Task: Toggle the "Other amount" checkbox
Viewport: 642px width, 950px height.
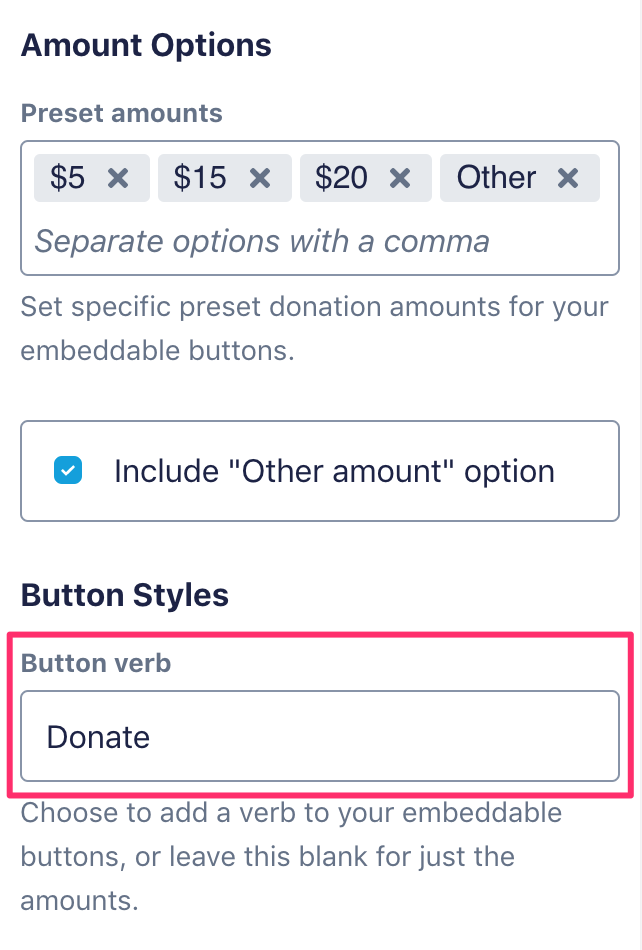Action: 68,470
